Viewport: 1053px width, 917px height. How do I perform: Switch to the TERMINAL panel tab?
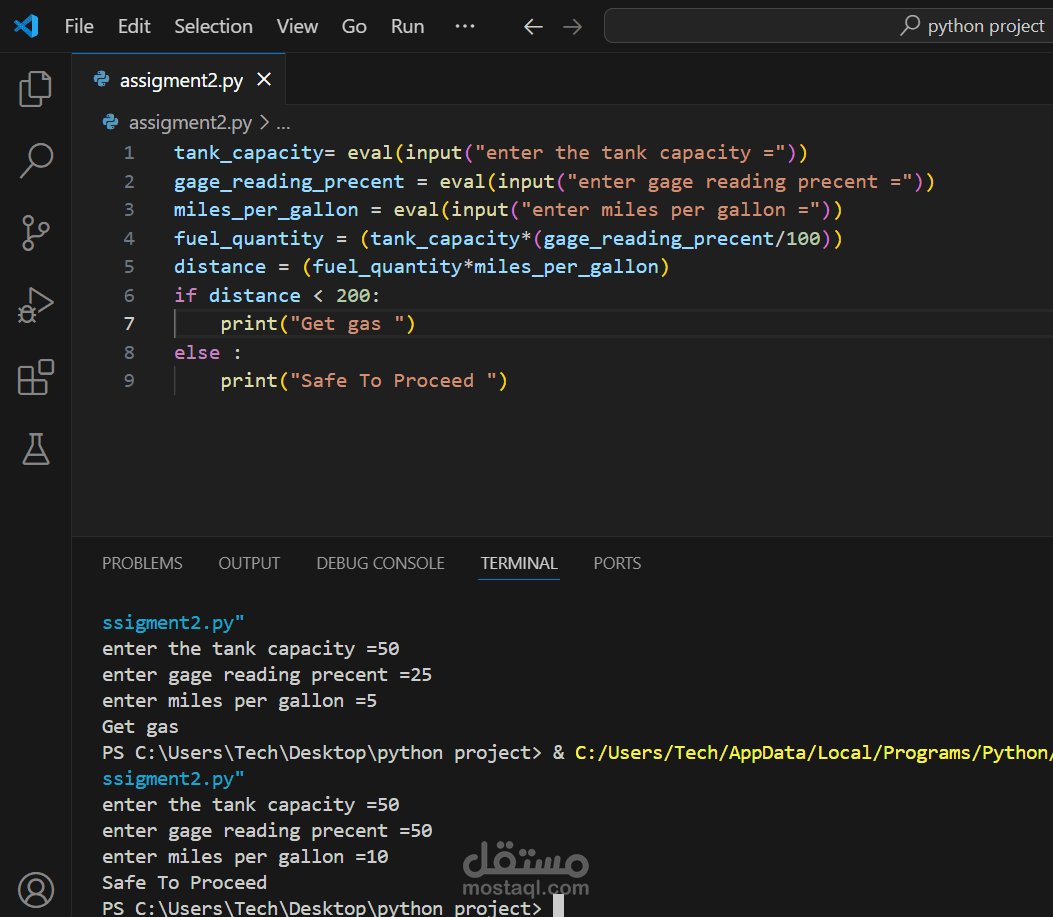point(518,563)
